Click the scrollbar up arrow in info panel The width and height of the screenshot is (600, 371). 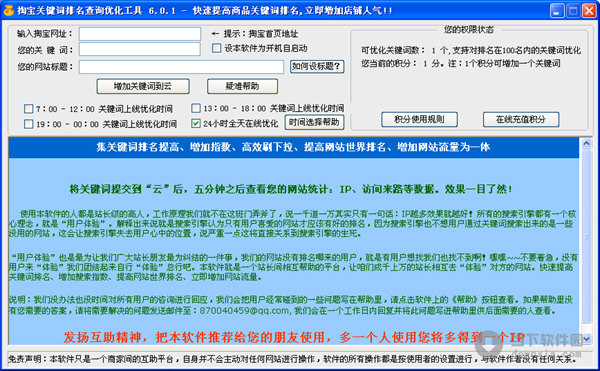(586, 143)
